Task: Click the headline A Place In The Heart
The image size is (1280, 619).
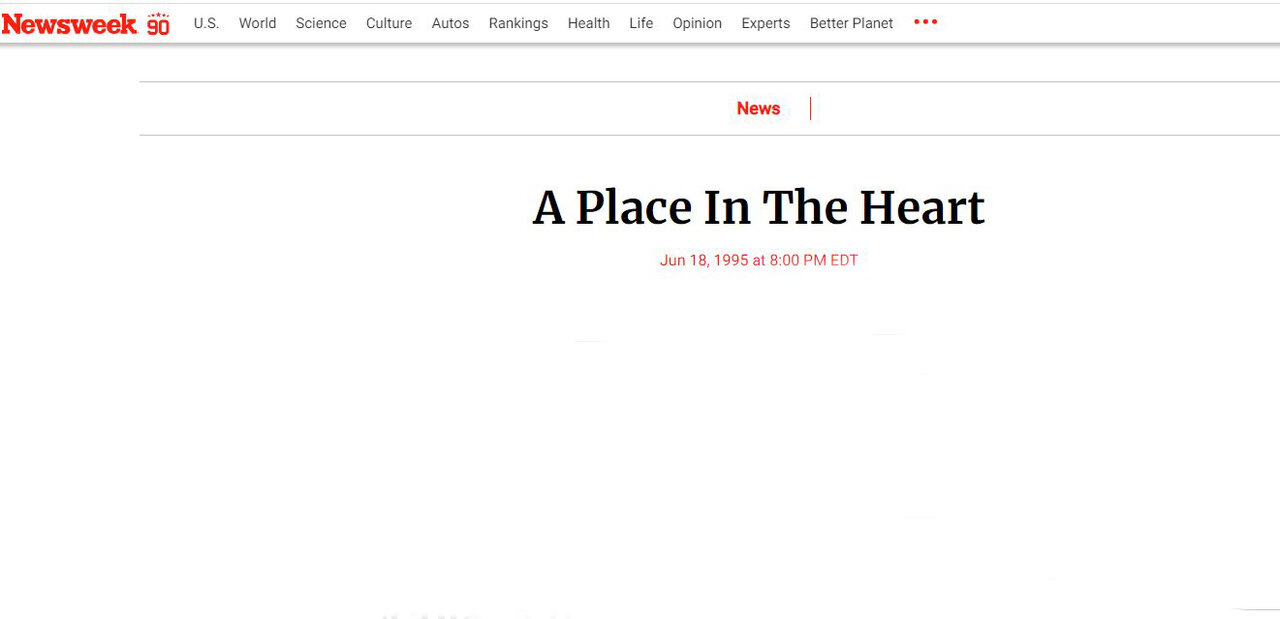Action: tap(758, 208)
